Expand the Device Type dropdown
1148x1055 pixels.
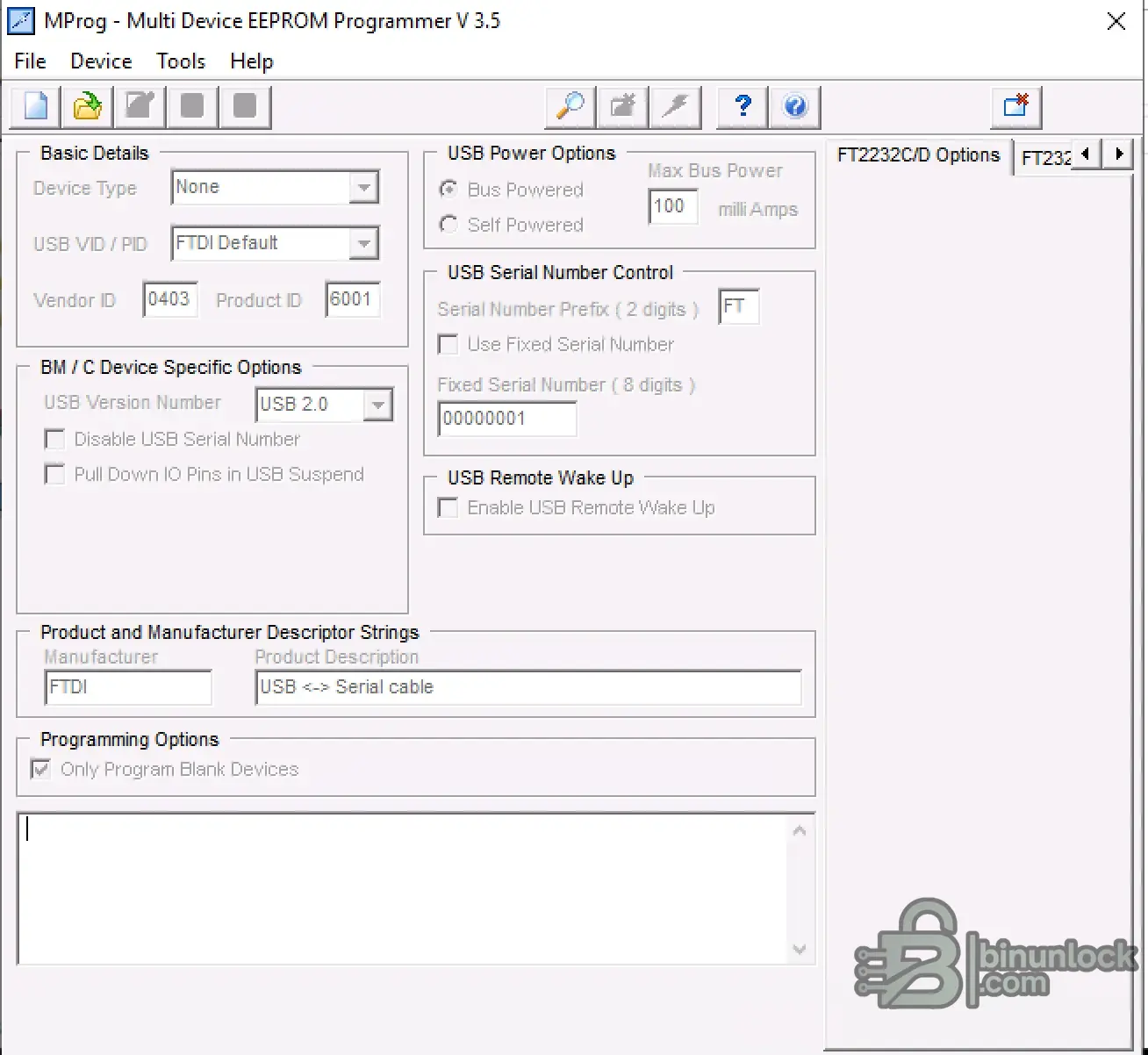pos(363,188)
